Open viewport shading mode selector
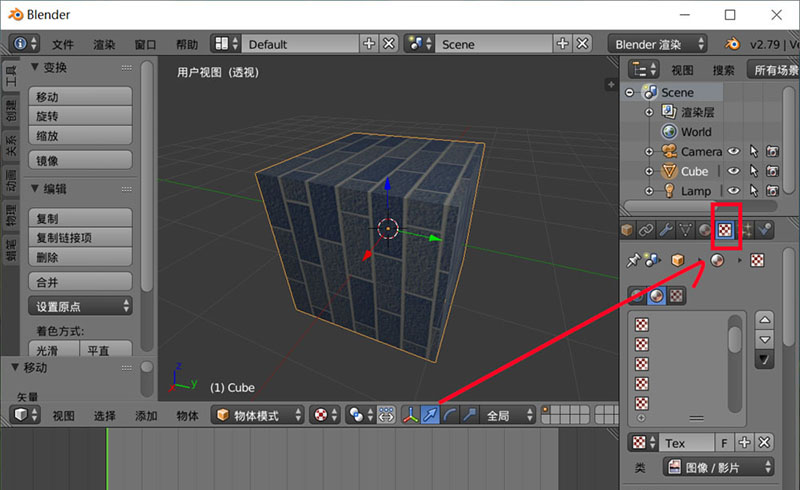Screen dimensions: 800x490 [324, 415]
